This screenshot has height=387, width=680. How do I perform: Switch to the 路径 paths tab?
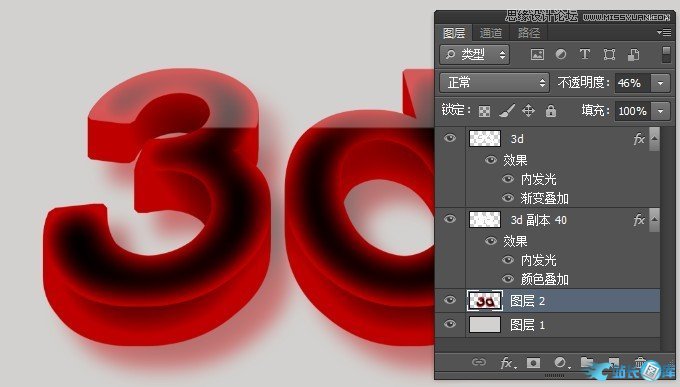click(528, 33)
